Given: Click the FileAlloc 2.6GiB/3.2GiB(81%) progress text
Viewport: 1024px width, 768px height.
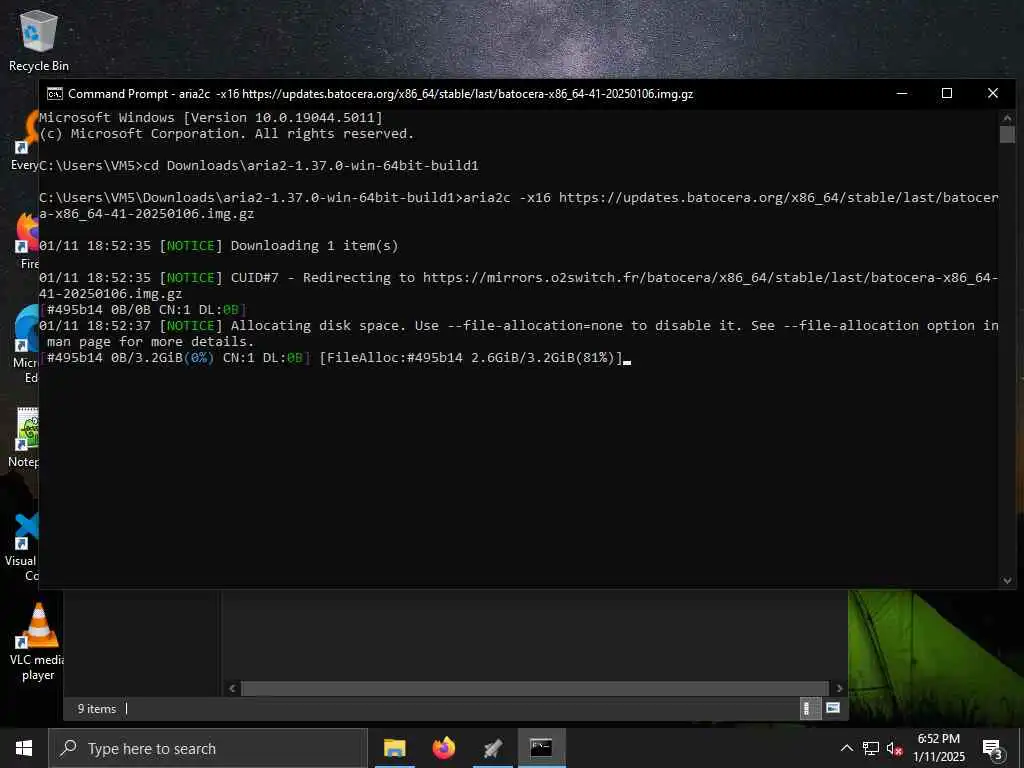Looking at the screenshot, I should (471, 358).
